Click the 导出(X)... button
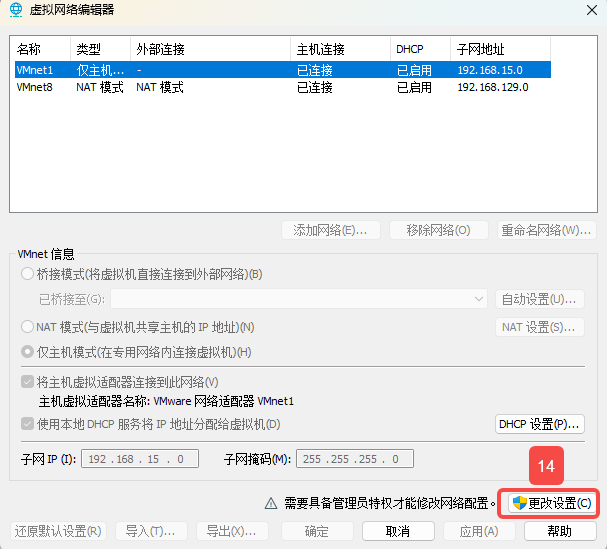607x549 pixels. (x=232, y=531)
